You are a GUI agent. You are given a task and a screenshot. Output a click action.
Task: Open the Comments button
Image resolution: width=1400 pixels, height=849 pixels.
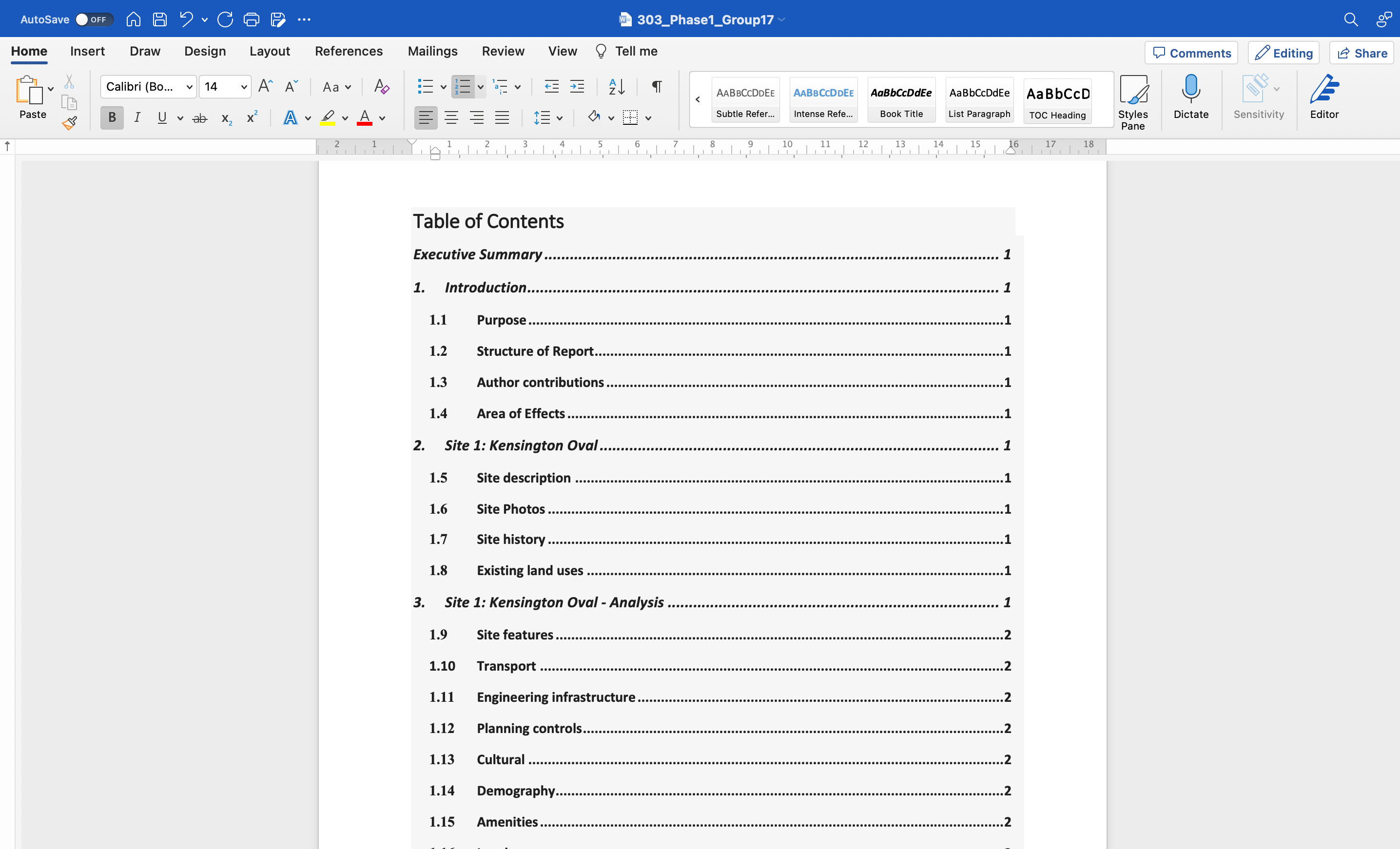1191,53
